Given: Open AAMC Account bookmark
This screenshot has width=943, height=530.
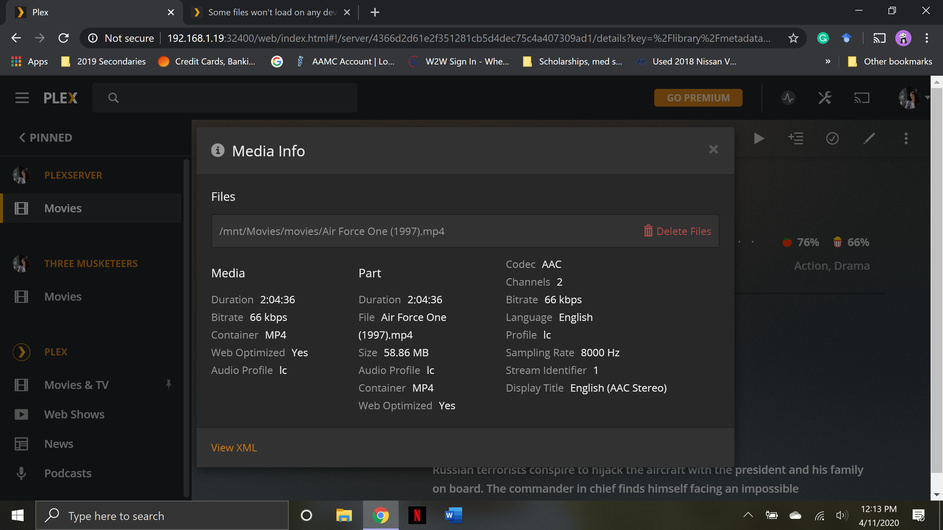Looking at the screenshot, I should coord(345,61).
